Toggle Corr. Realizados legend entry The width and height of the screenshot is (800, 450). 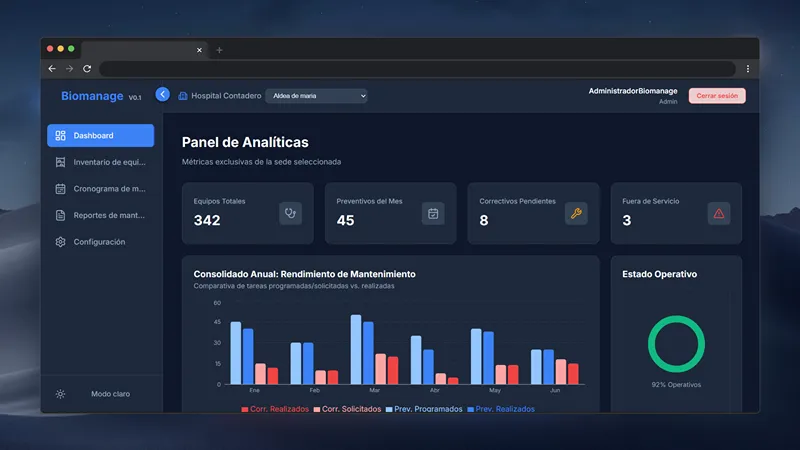275,409
